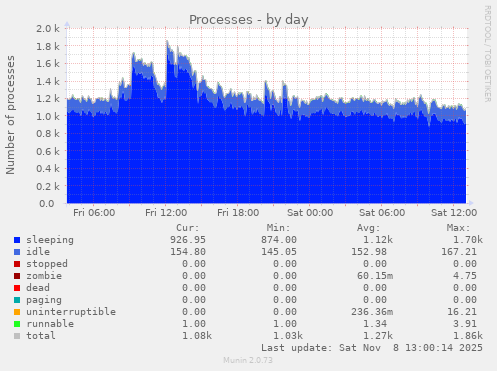This screenshot has width=497, height=371.
Task: Click the 'sleeping' legend label
Action: click(50, 240)
